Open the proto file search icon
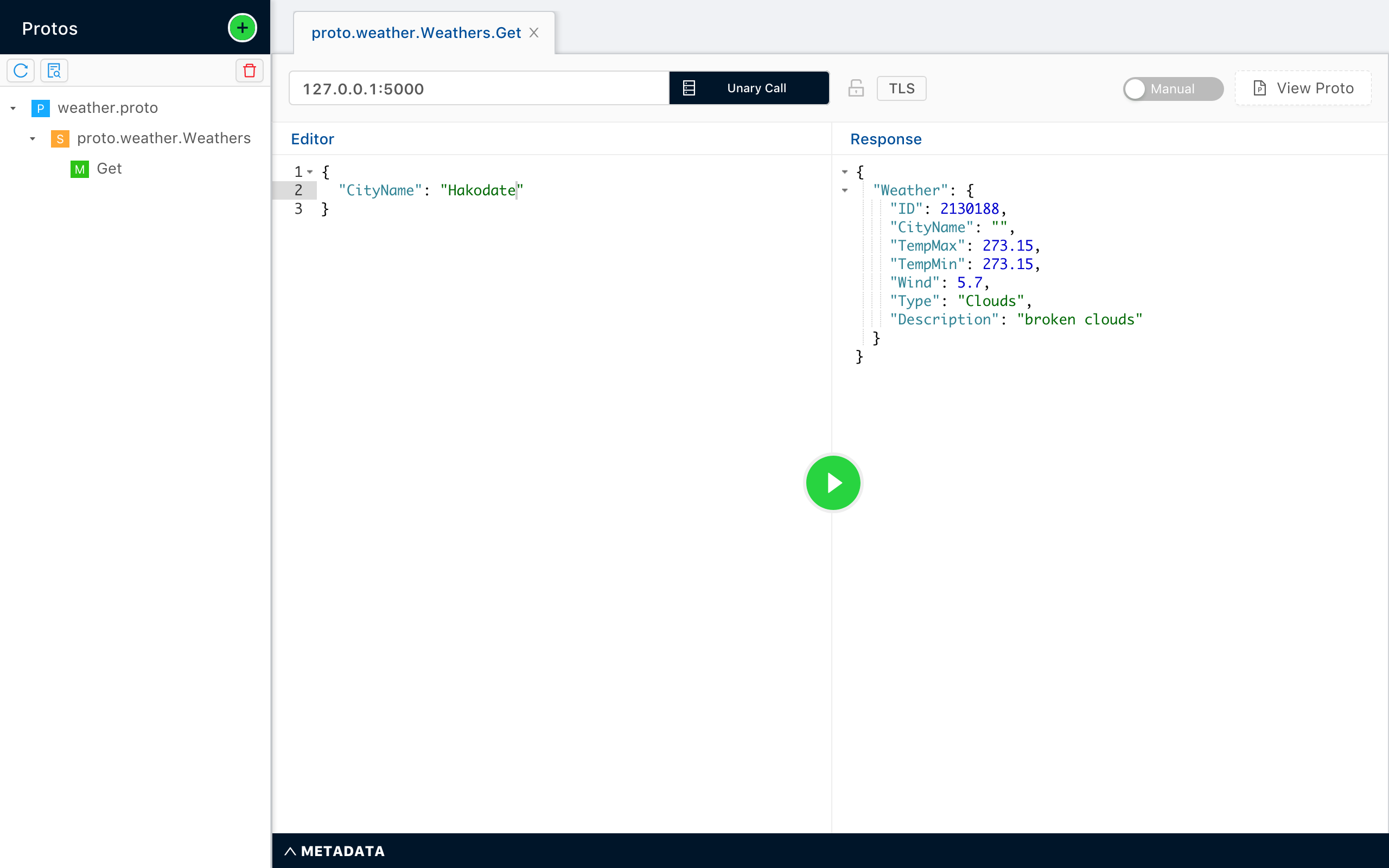Screen dimensions: 1389x868 click(x=54, y=70)
